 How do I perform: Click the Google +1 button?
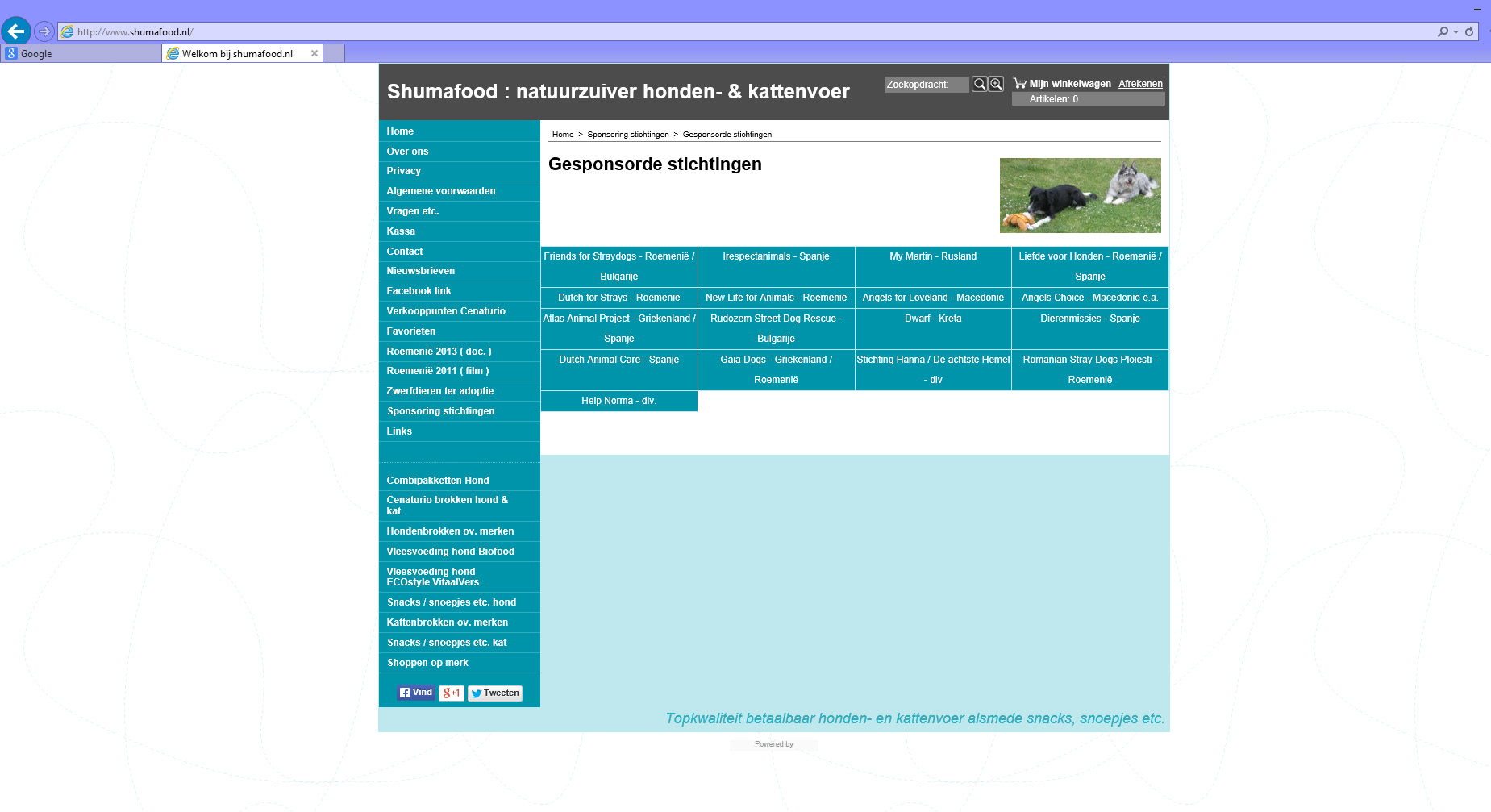click(x=452, y=693)
